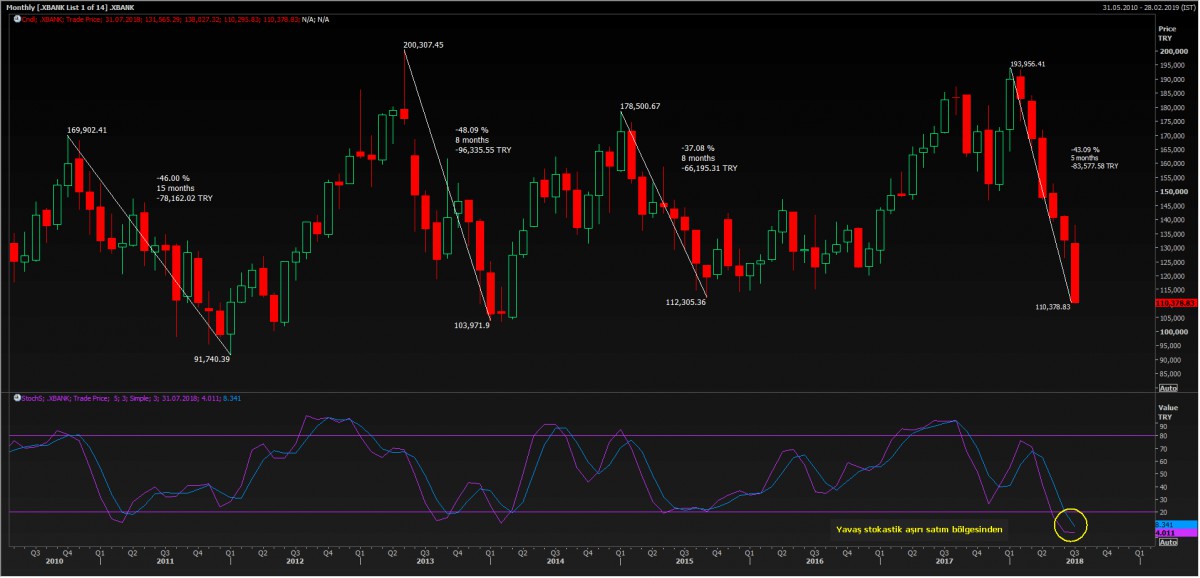Image resolution: width=1200 pixels, height=578 pixels.
Task: Select the -43.09 % 5 months annotation
Action: click(x=1094, y=157)
